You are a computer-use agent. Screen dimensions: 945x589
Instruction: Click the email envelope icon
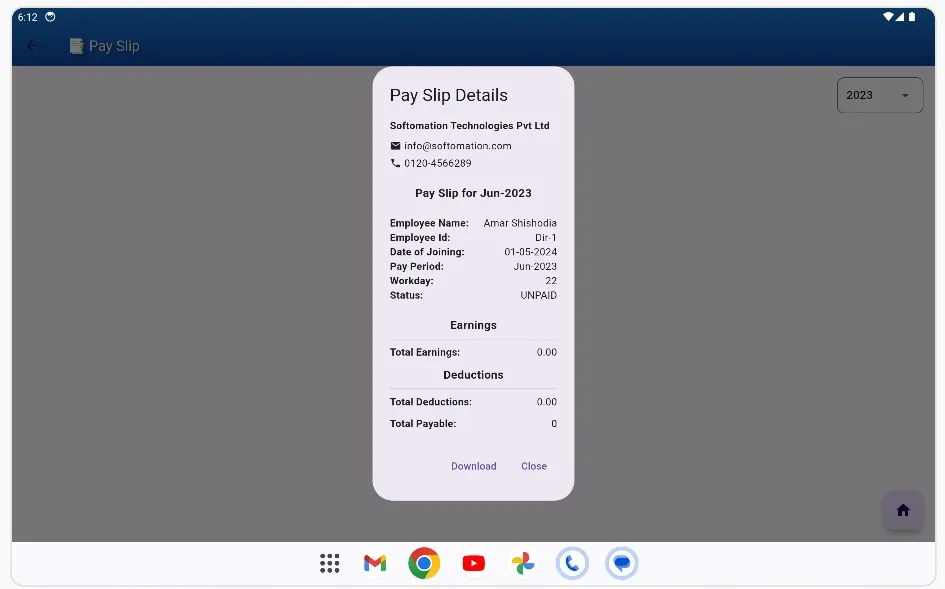click(x=395, y=146)
